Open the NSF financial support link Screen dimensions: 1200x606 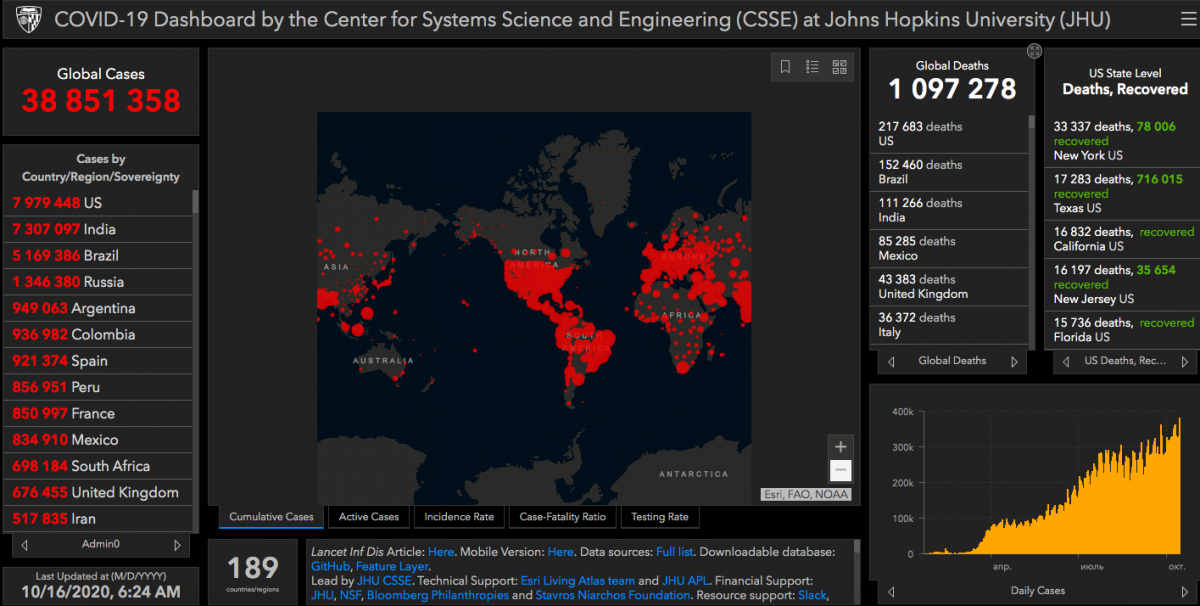click(x=352, y=595)
